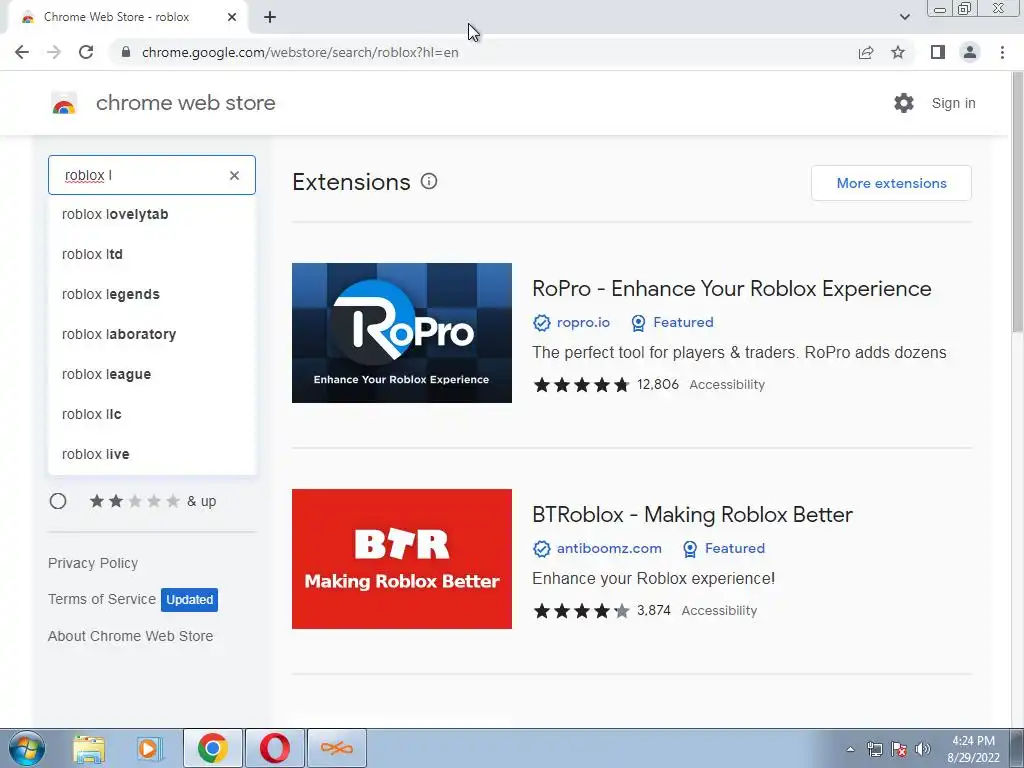Open BTRoblox - Making Roblox Better title

coord(692,515)
